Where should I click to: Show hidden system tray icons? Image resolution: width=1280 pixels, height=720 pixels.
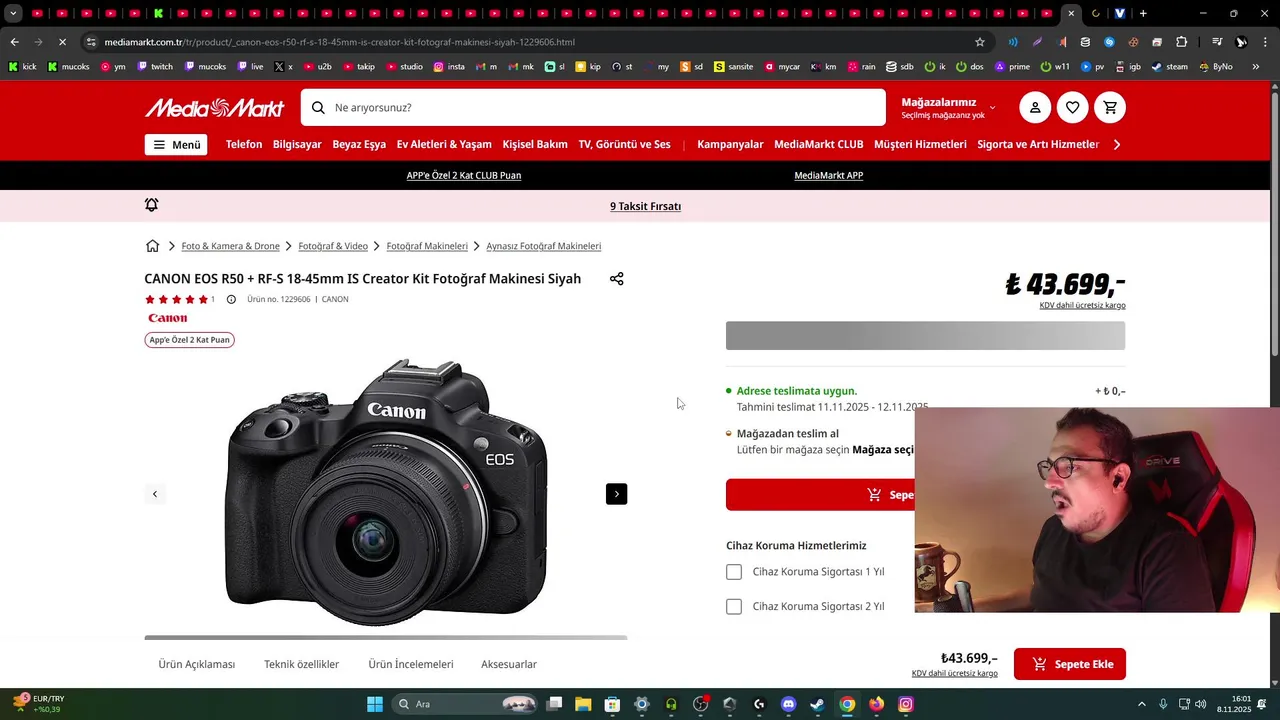[x=1142, y=704]
